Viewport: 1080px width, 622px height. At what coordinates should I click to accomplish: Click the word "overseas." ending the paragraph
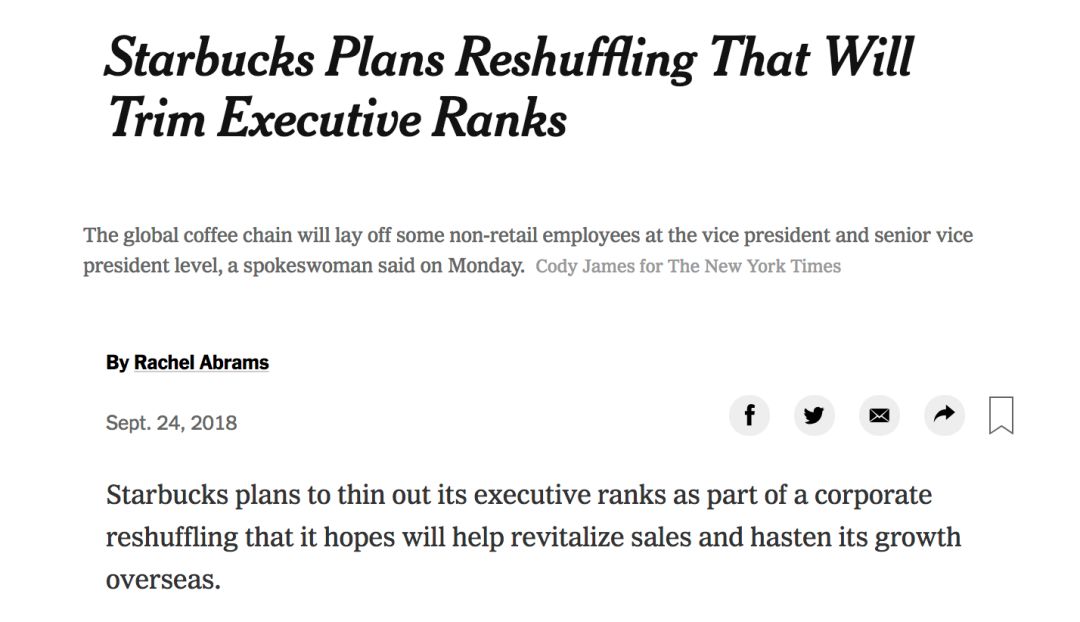click(163, 580)
